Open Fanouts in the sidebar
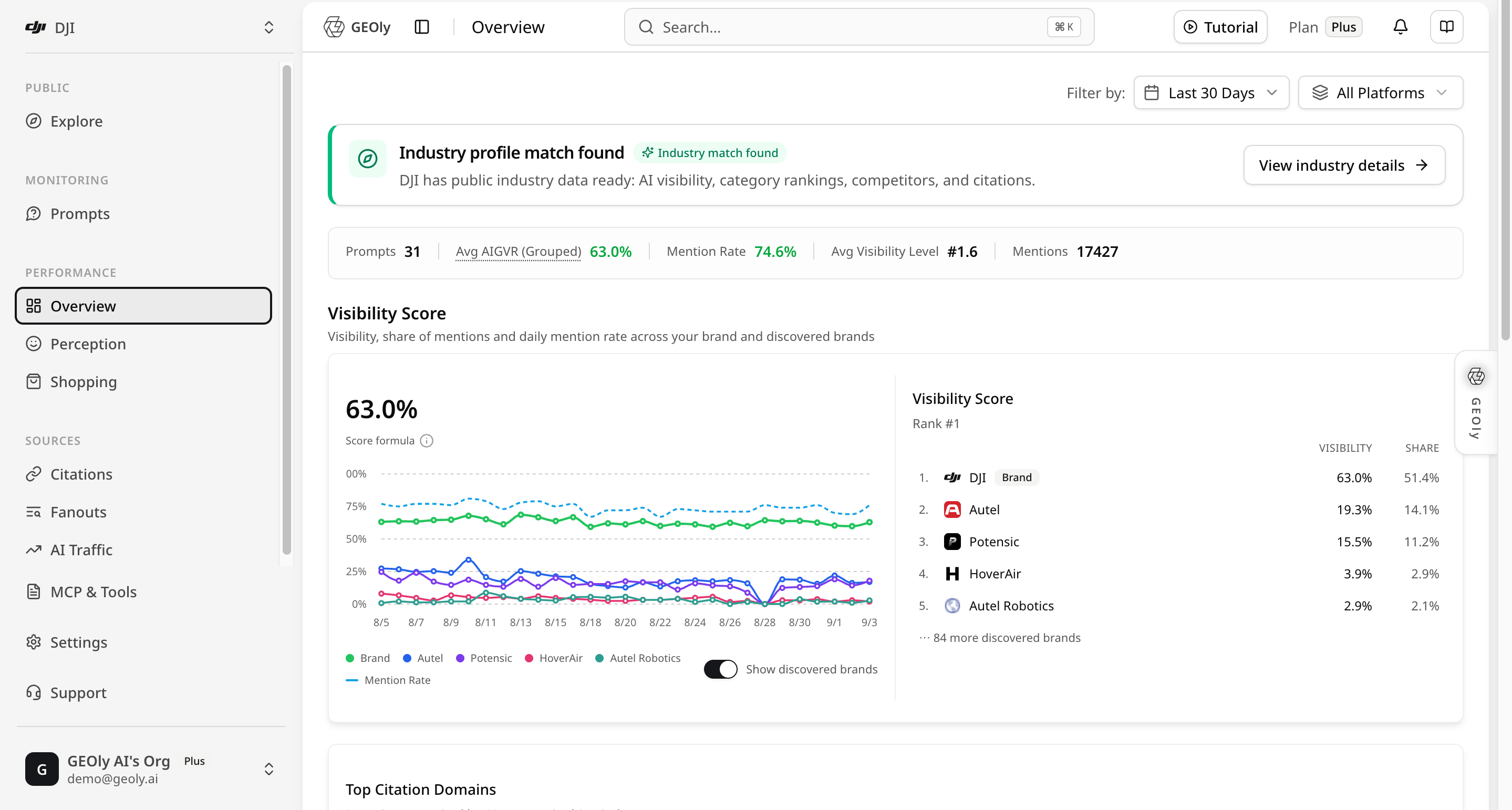 tap(143, 512)
